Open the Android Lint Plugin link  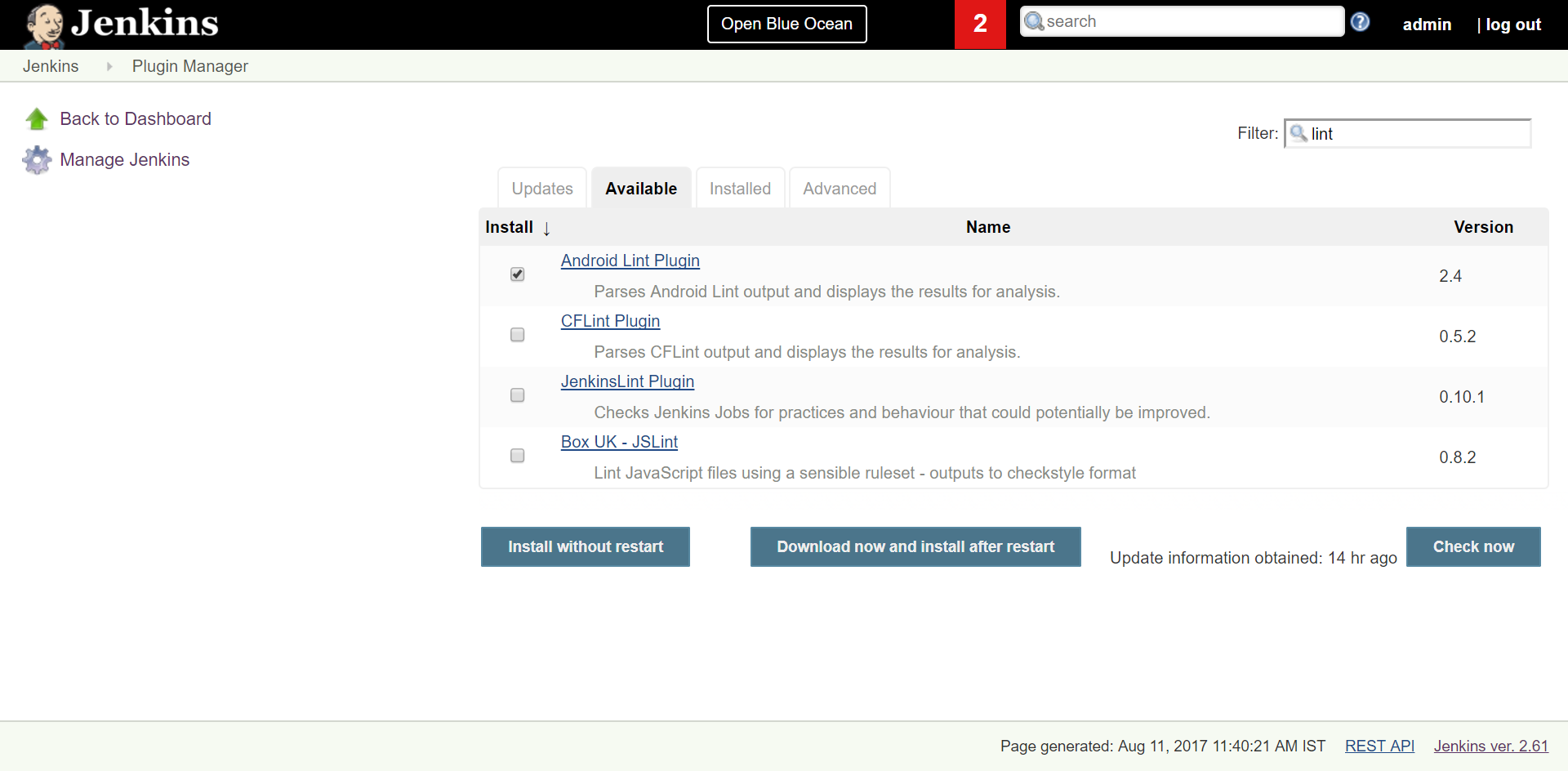pyautogui.click(x=630, y=261)
